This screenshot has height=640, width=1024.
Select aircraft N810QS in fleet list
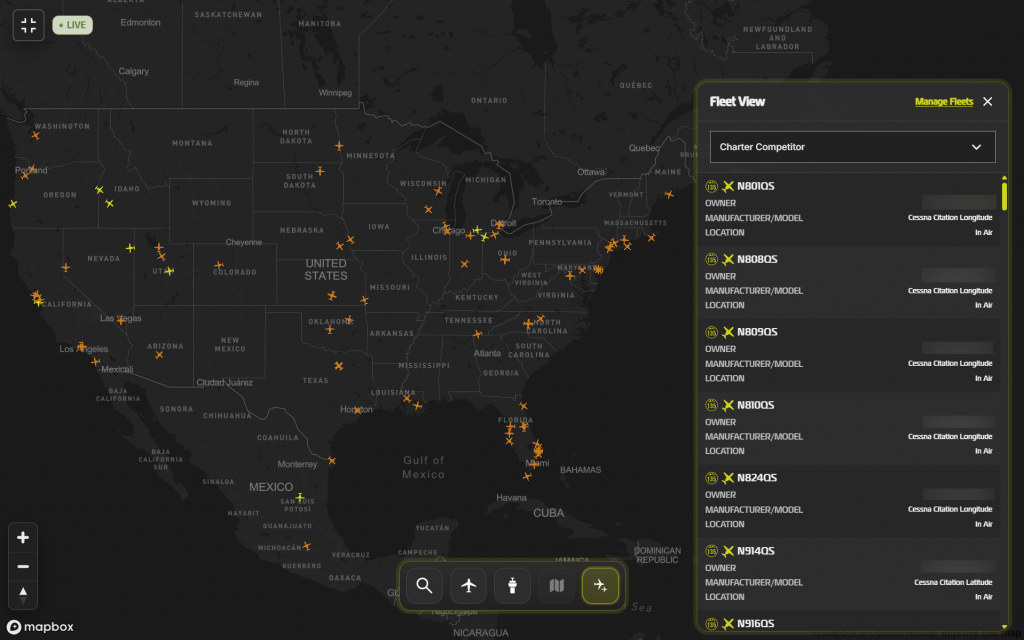click(x=756, y=405)
